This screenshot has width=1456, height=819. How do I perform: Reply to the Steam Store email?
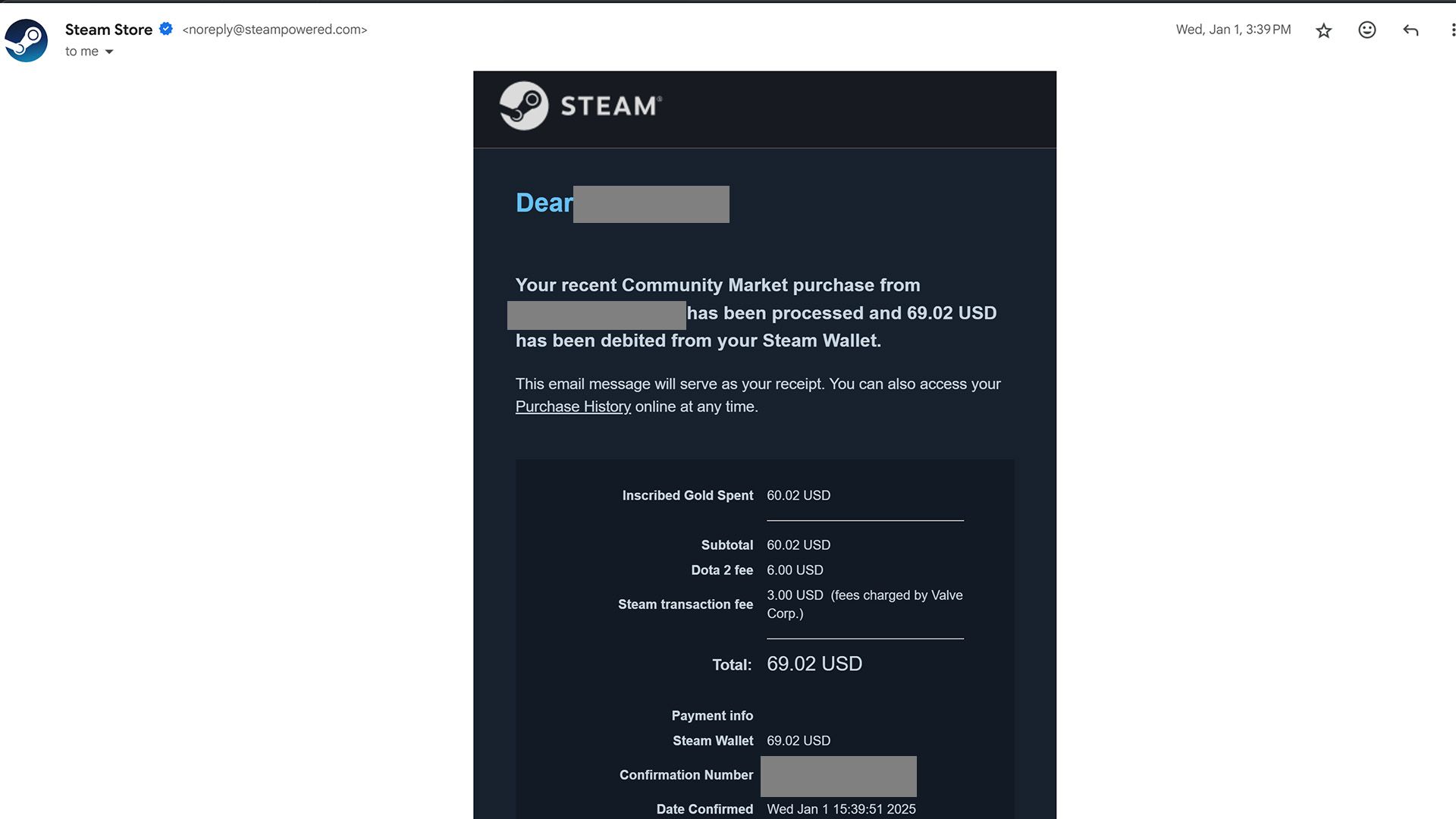click(x=1410, y=30)
